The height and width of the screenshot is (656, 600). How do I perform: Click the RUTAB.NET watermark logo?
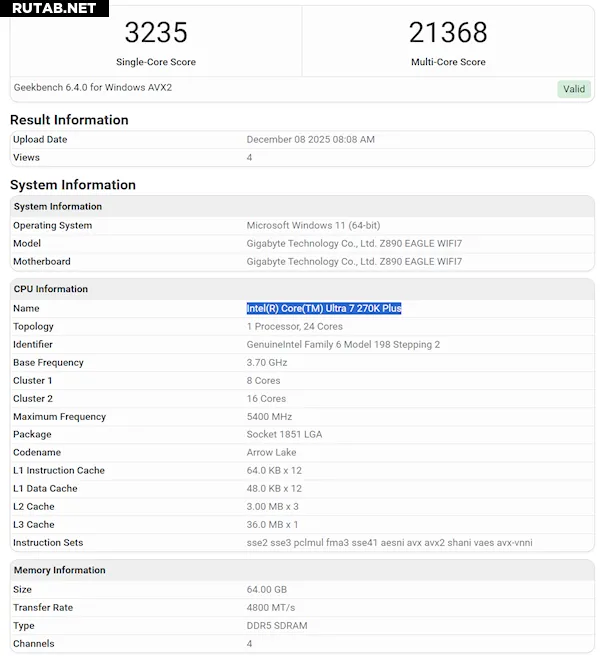click(x=54, y=9)
